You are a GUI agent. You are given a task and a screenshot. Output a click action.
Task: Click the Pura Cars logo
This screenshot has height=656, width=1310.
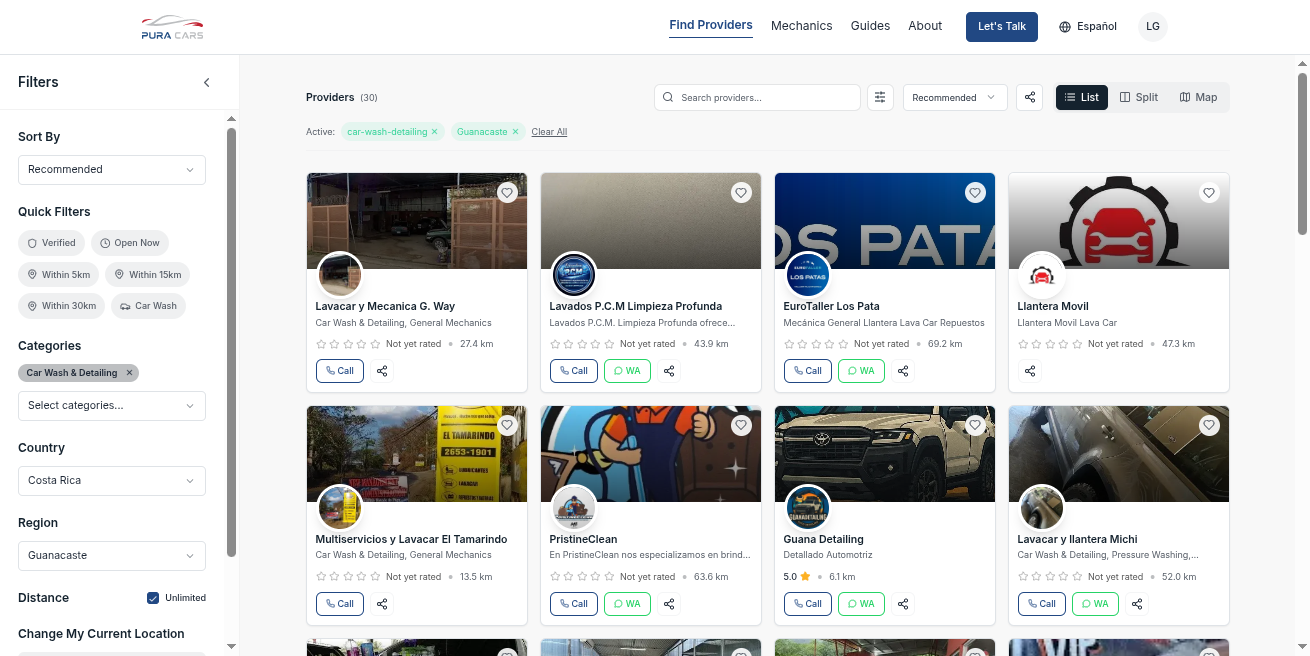coord(172,27)
